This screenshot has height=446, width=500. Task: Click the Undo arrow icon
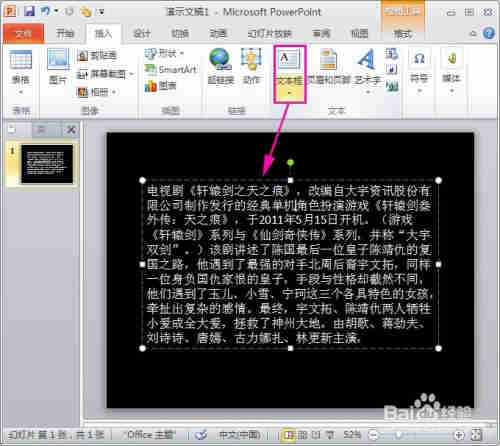45,12
